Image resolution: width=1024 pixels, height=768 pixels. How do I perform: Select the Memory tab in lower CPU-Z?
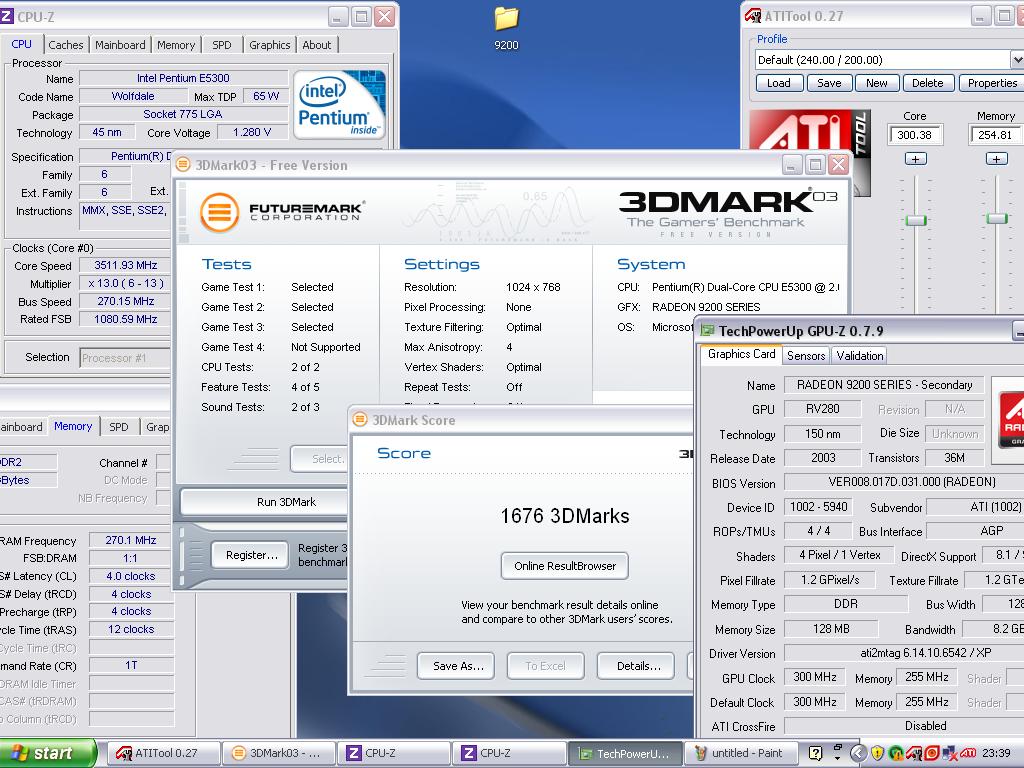coord(73,426)
